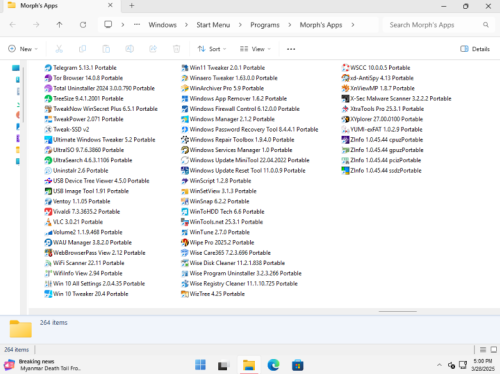Click the UltraISO 9.7.6.3860 Portable icon
The width and height of the screenshot is (500, 374).
point(48,150)
